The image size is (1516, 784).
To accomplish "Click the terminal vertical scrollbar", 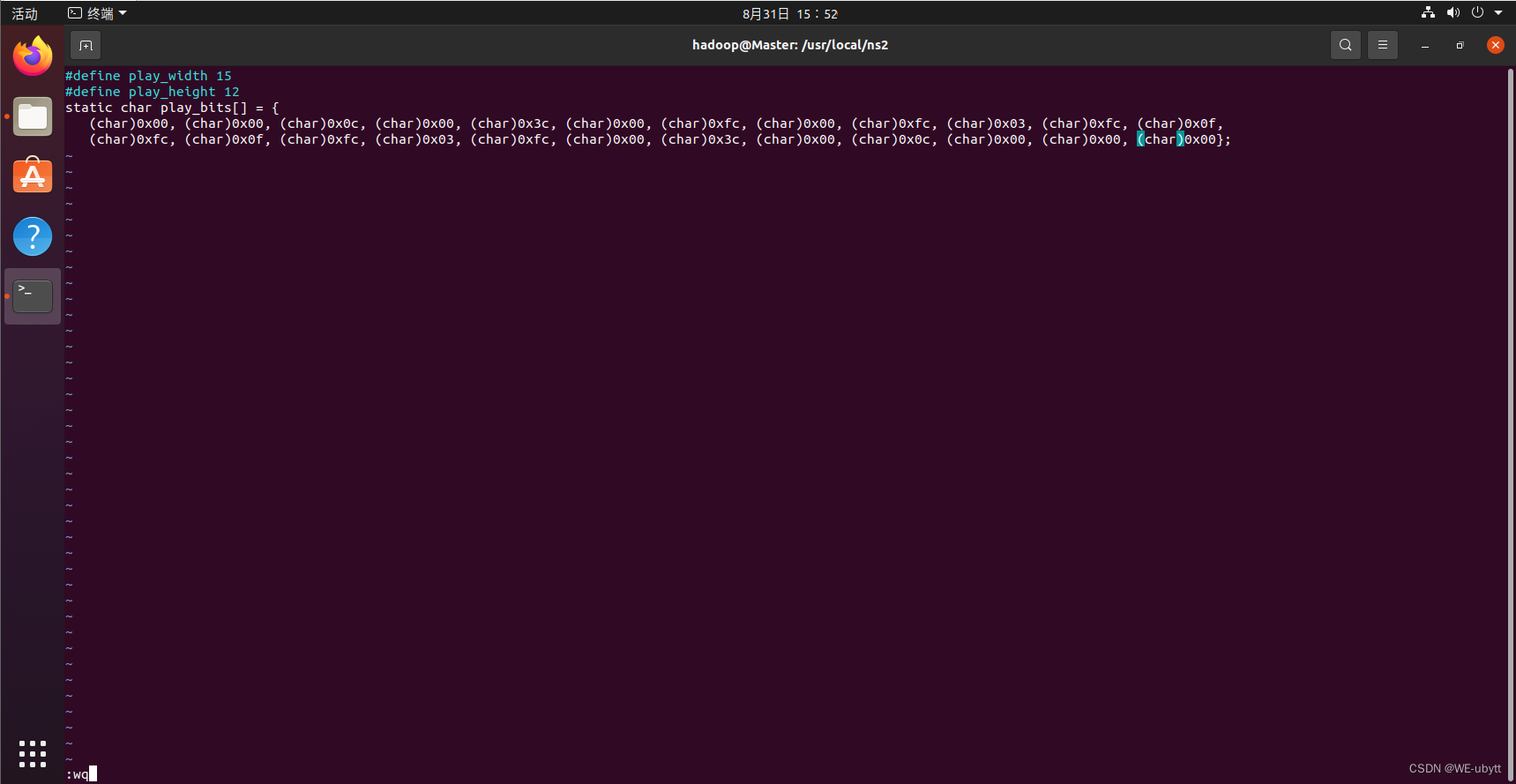I will tap(1511, 423).
